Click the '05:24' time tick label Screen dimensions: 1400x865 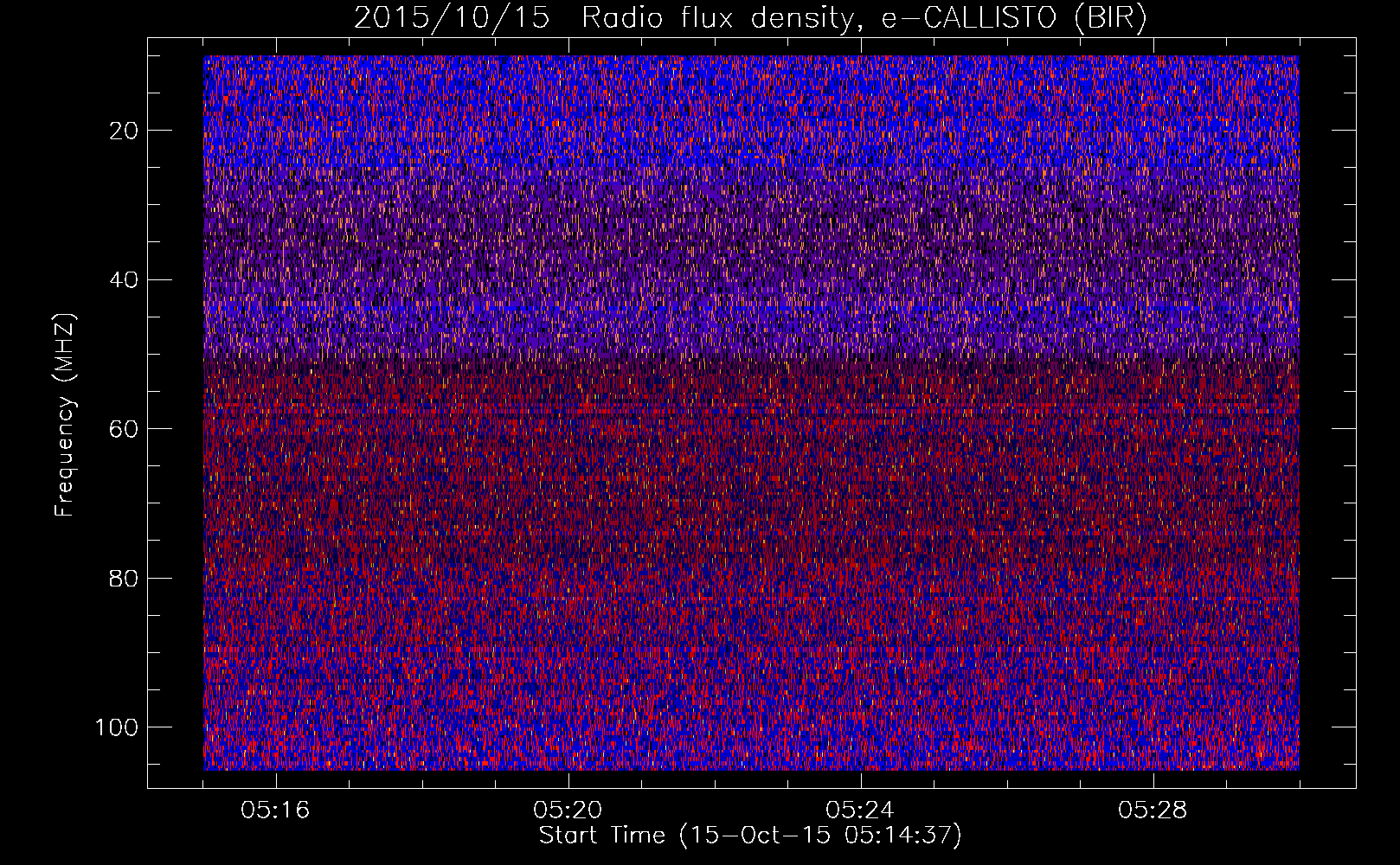860,811
